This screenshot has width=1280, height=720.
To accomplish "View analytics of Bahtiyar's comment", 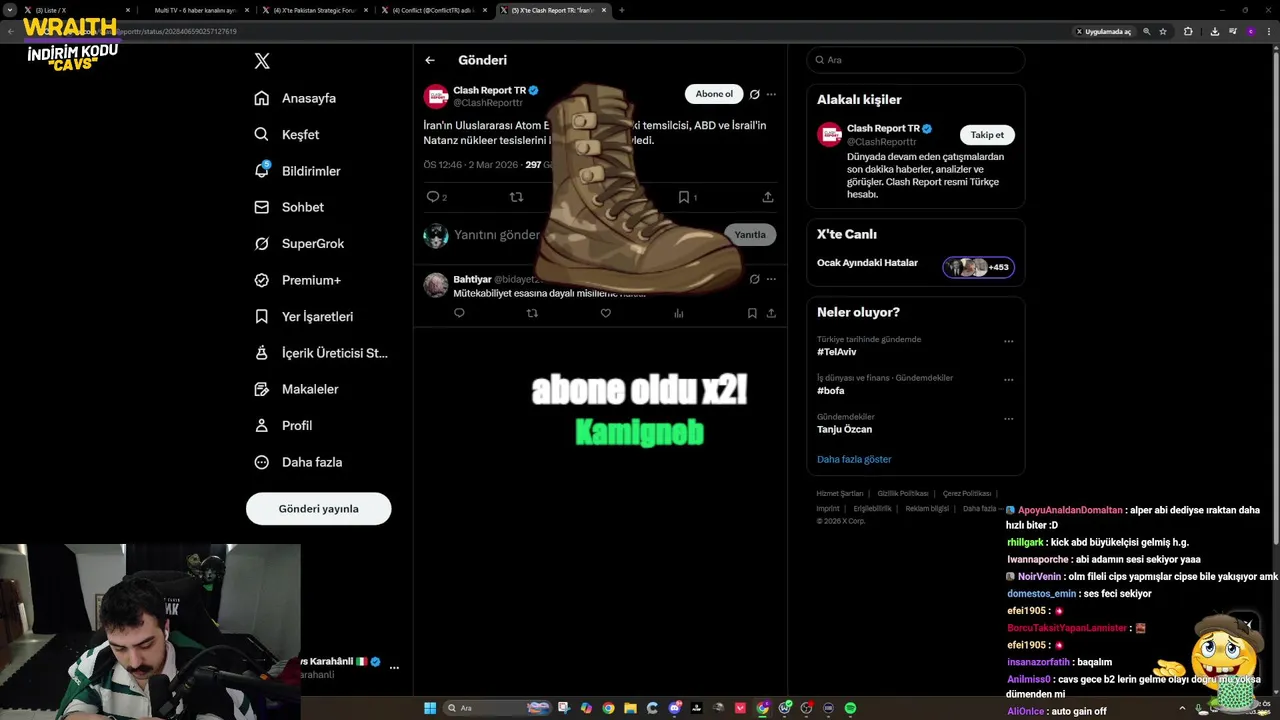I will 679,313.
